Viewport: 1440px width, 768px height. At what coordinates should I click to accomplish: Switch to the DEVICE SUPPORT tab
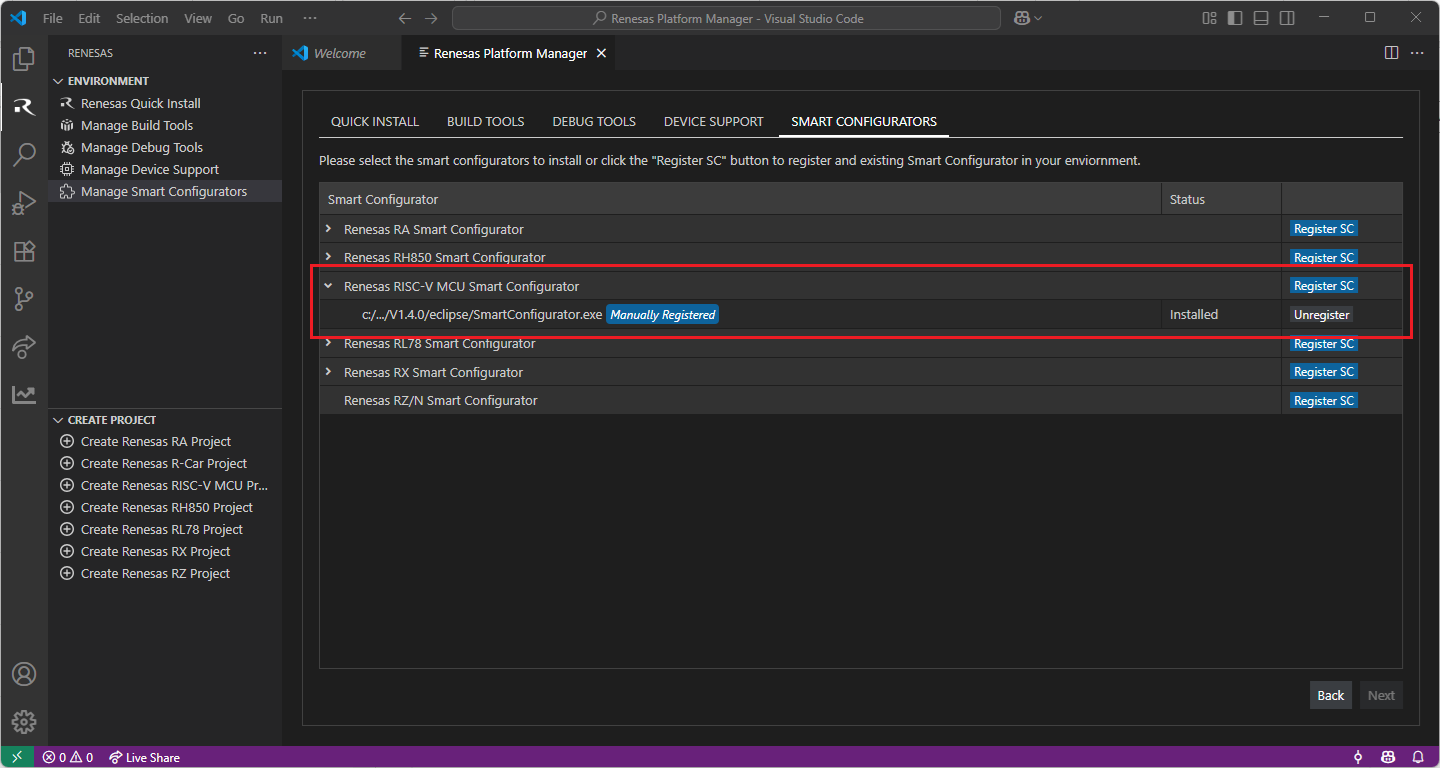(713, 122)
